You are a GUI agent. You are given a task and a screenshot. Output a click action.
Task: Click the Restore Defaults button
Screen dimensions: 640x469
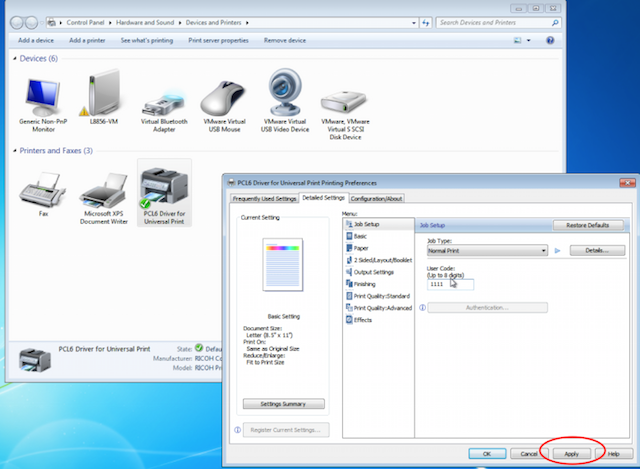pyautogui.click(x=588, y=225)
